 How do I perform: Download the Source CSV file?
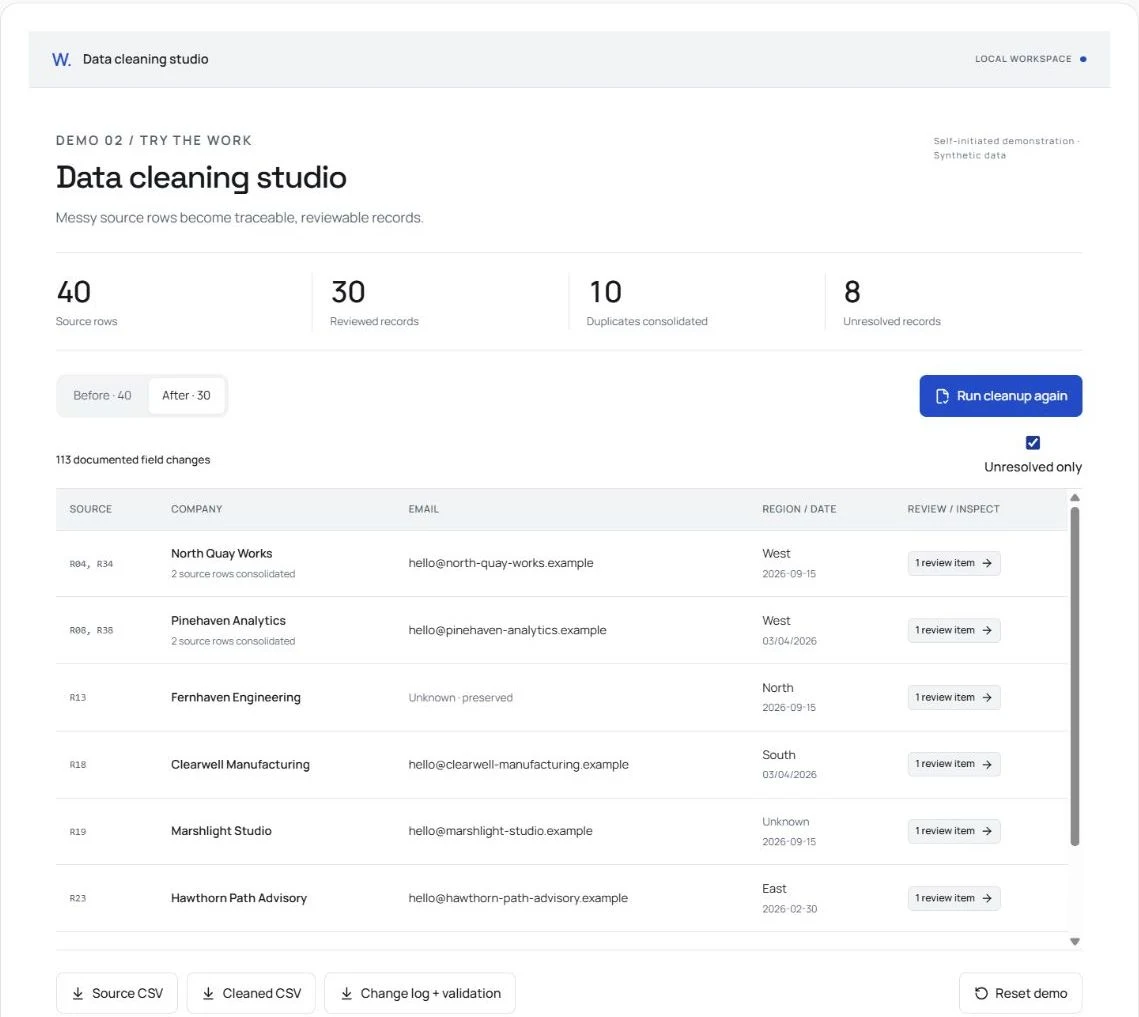[117, 993]
